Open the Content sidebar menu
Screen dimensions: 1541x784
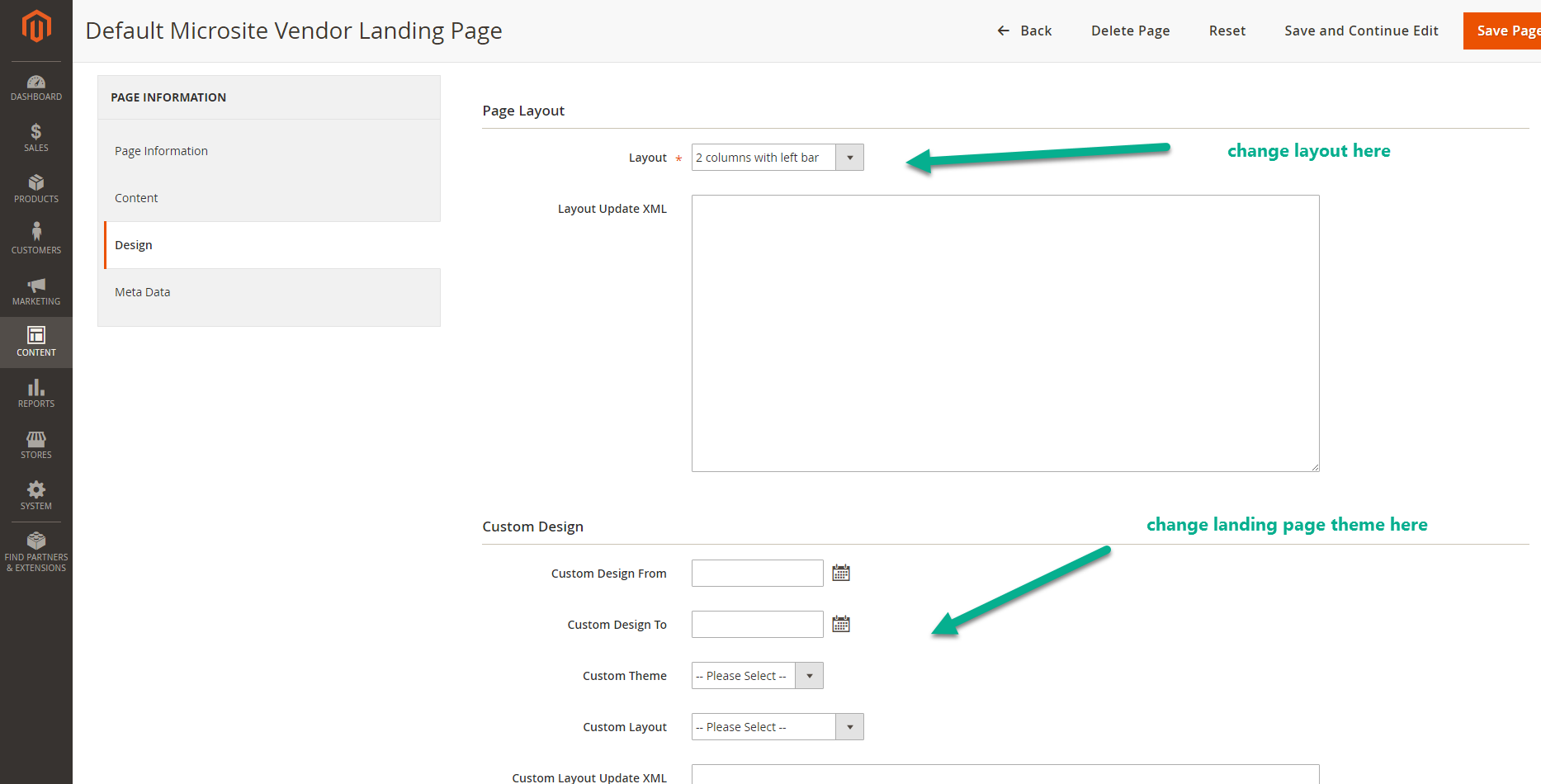tap(36, 342)
